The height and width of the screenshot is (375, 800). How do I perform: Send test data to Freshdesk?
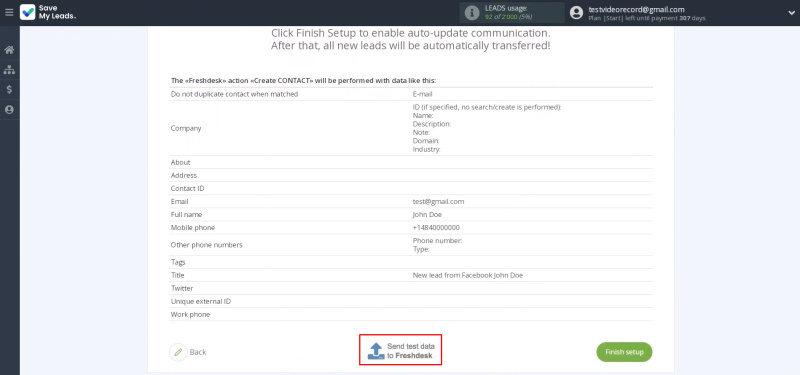(x=401, y=350)
